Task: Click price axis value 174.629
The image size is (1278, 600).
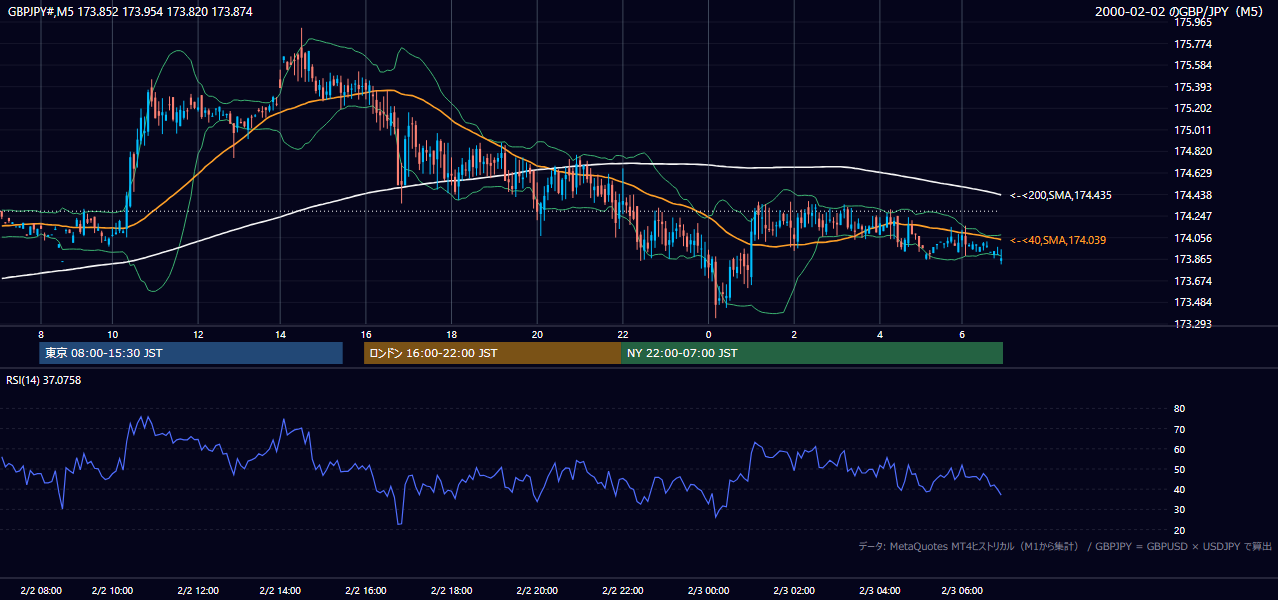Action: click(x=1193, y=173)
